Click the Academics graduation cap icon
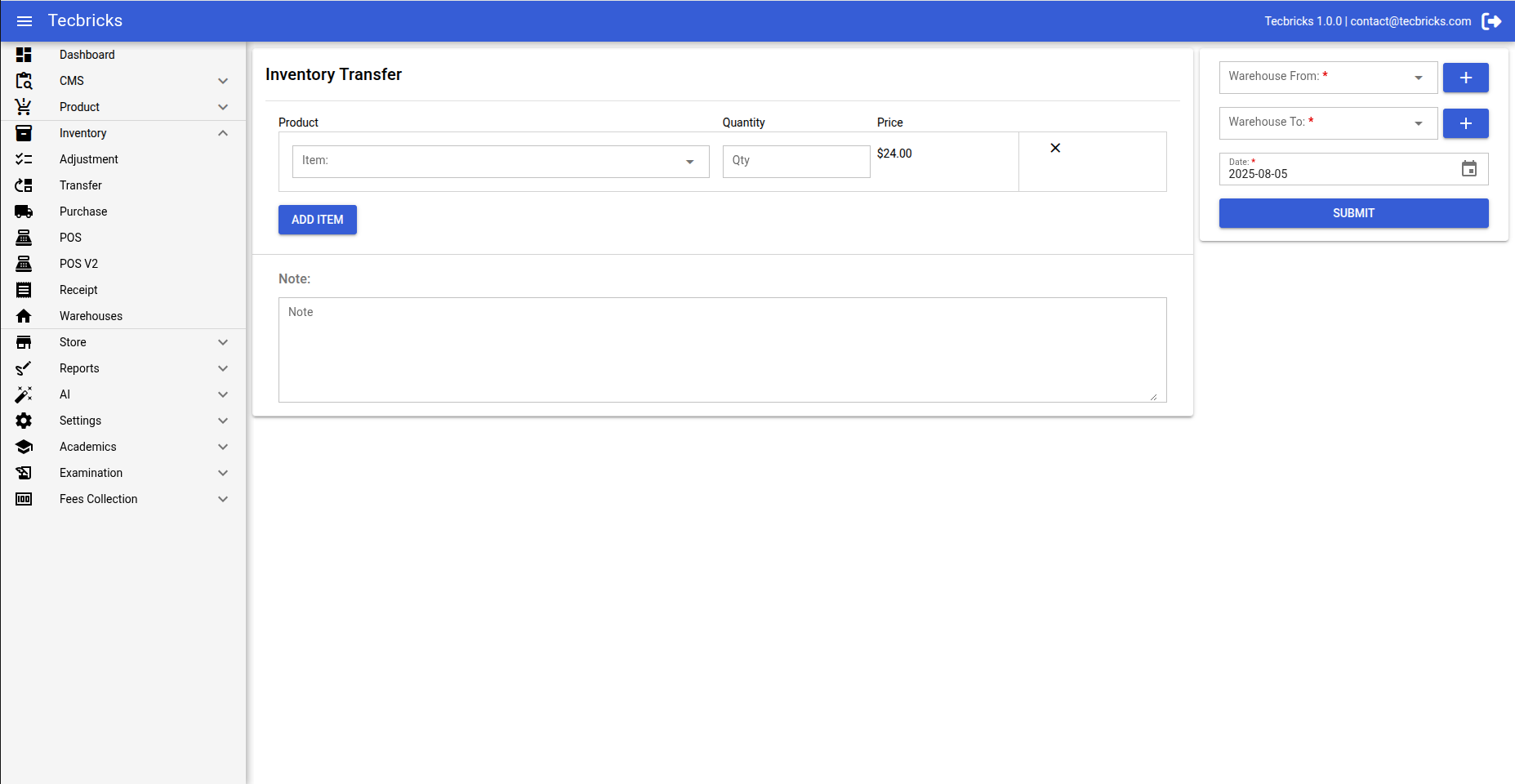Viewport: 1515px width, 784px height. (24, 447)
